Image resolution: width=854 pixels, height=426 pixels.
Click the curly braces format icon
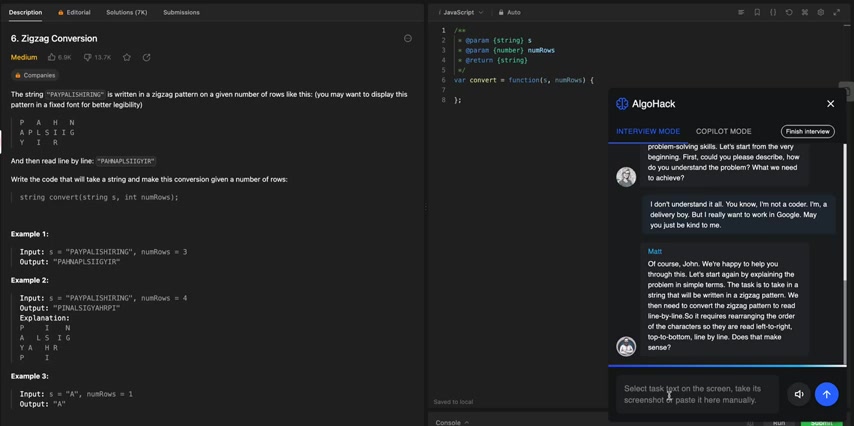(773, 12)
